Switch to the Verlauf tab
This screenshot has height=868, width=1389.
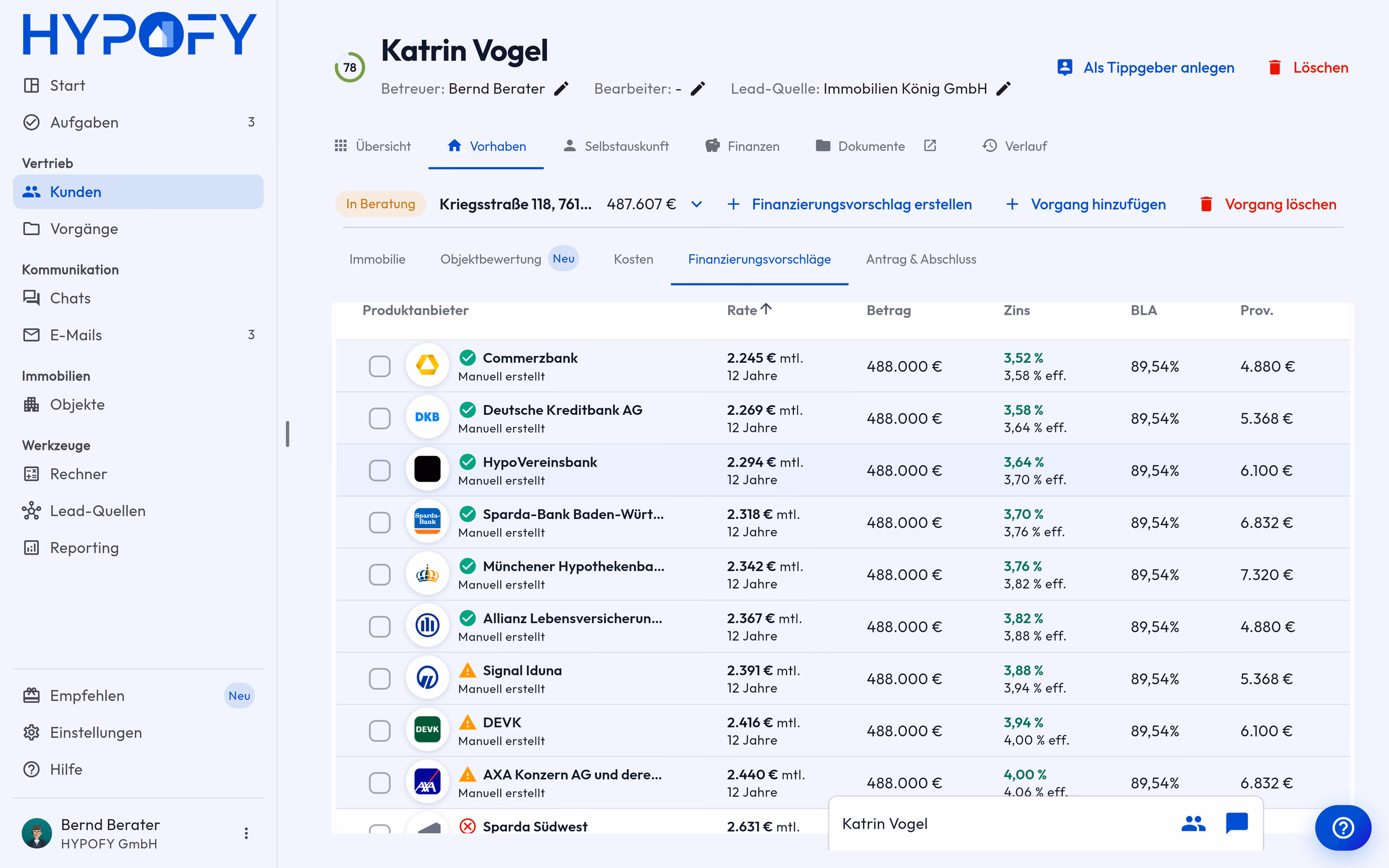pyautogui.click(x=1015, y=146)
